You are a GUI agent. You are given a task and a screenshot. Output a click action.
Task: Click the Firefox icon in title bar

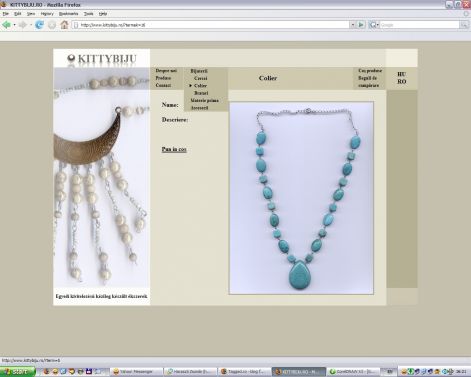click(4, 5)
